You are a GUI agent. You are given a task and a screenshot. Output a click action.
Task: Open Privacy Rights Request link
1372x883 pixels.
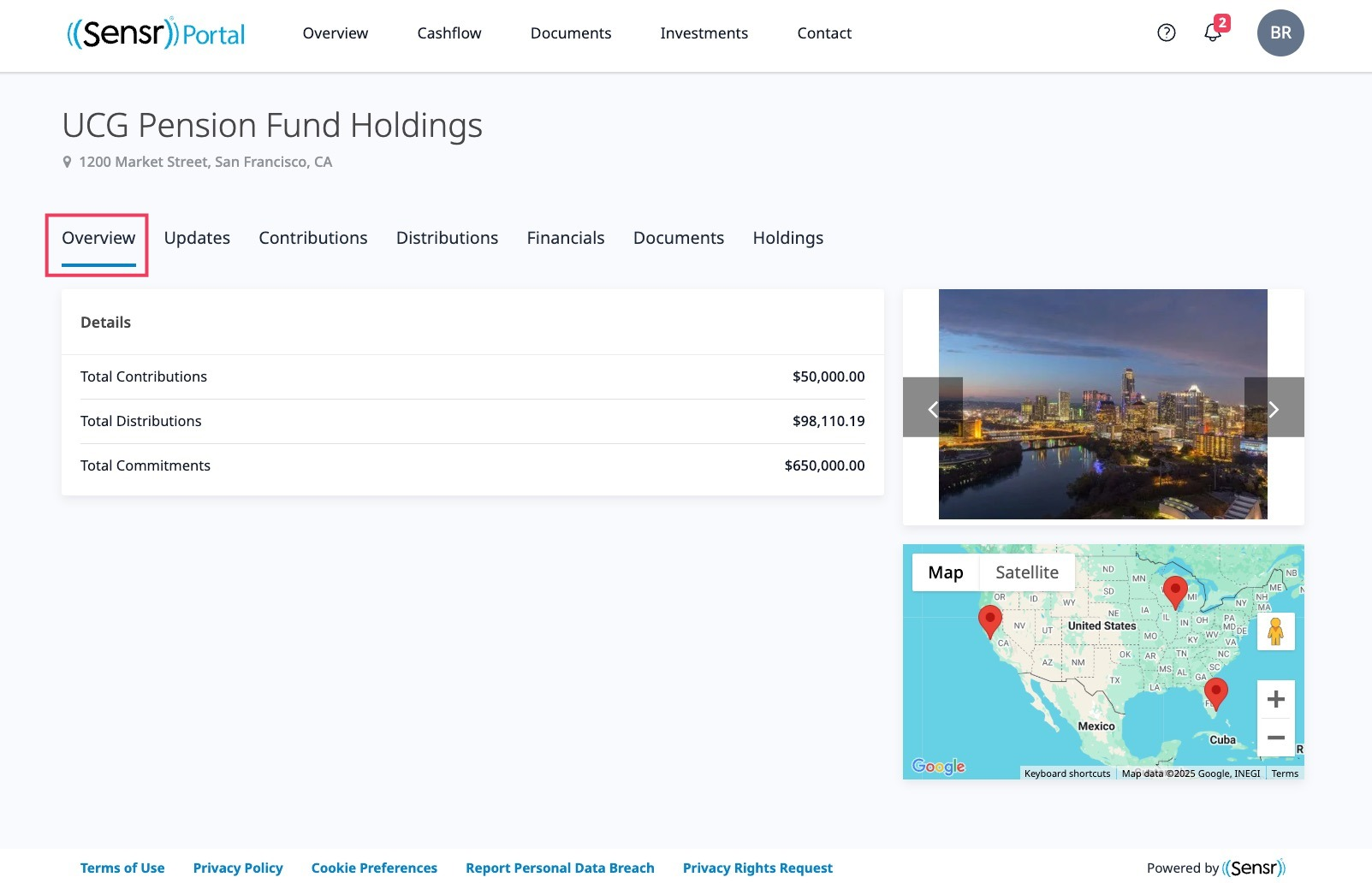[757, 868]
